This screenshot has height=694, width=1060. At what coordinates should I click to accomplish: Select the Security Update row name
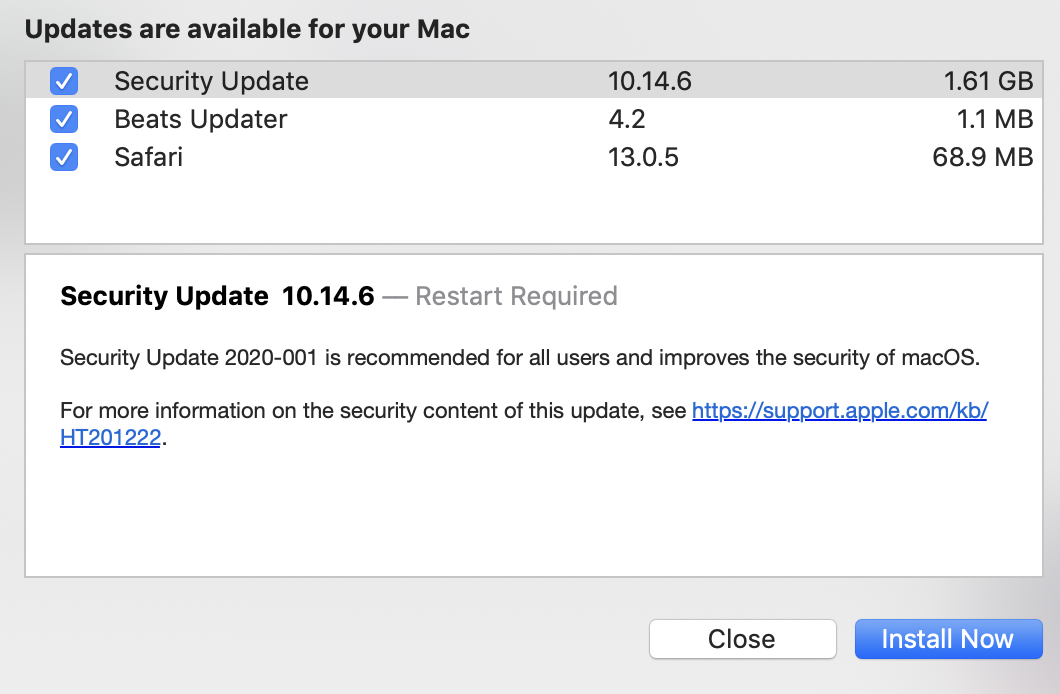(211, 81)
